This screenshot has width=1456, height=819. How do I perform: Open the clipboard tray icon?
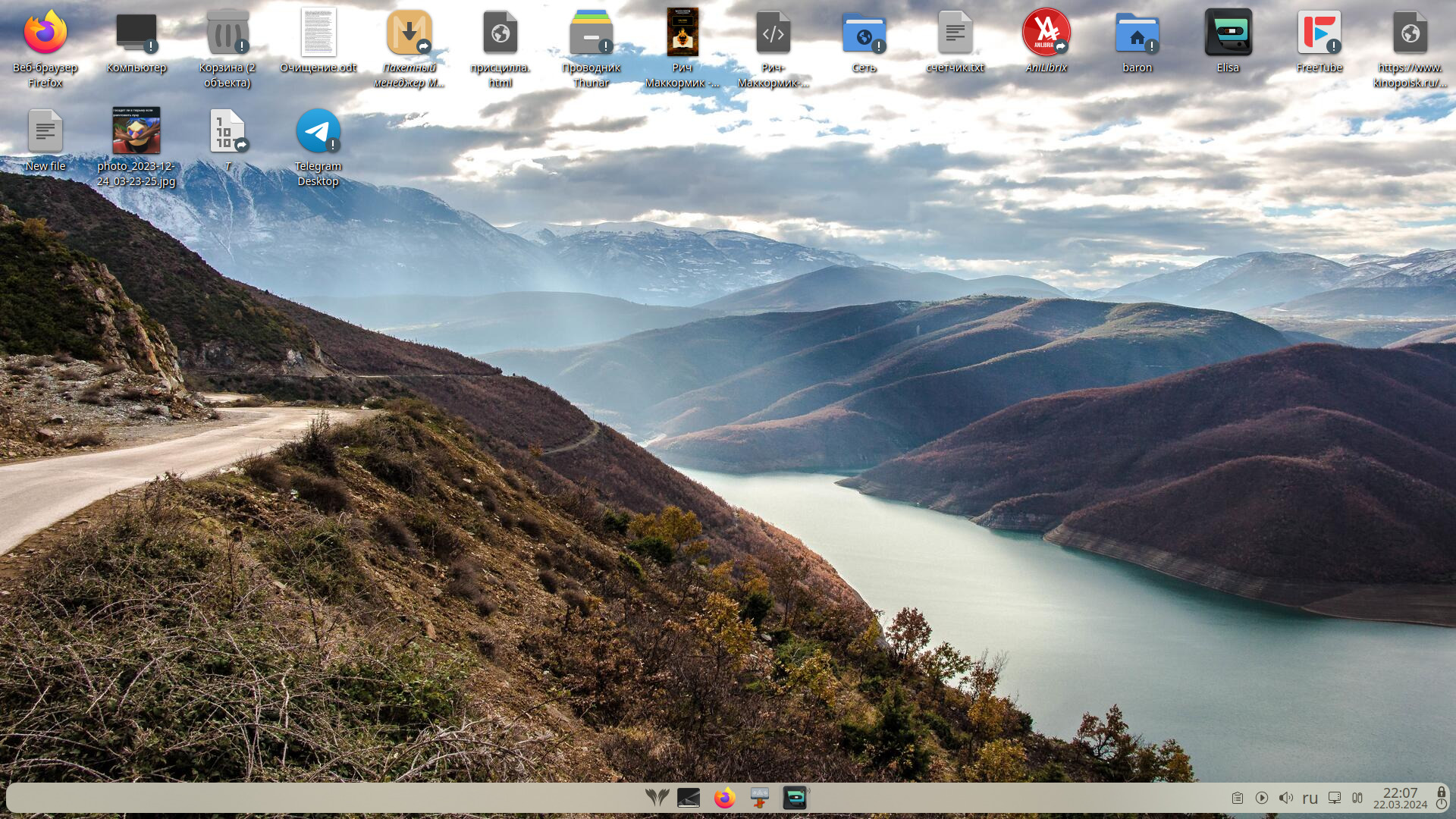[x=1237, y=798]
